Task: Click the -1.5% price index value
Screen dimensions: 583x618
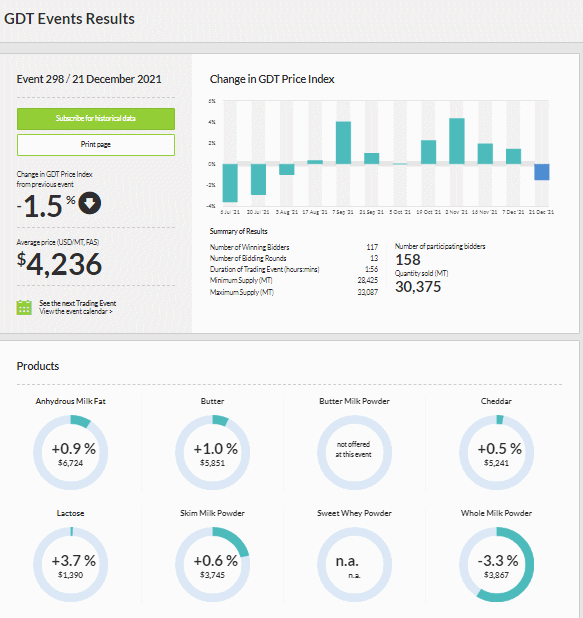Action: pyautogui.click(x=47, y=205)
